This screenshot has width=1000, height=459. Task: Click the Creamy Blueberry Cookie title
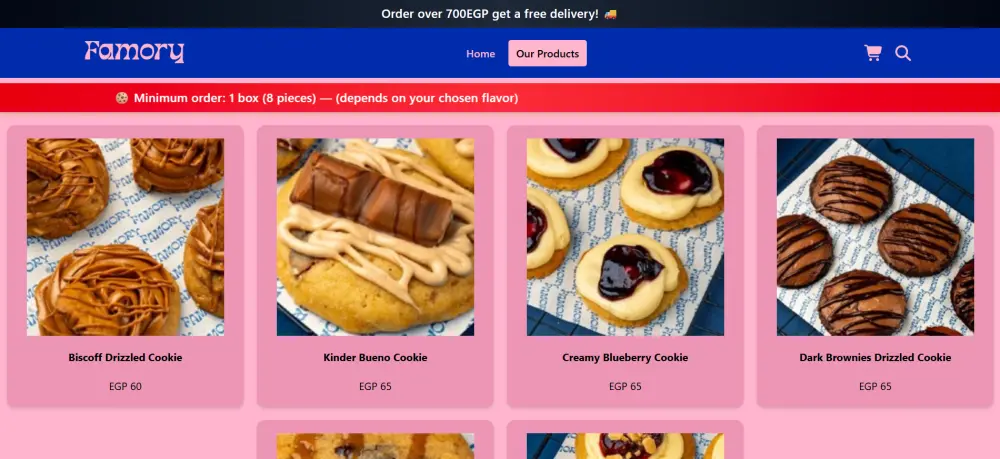coord(625,358)
